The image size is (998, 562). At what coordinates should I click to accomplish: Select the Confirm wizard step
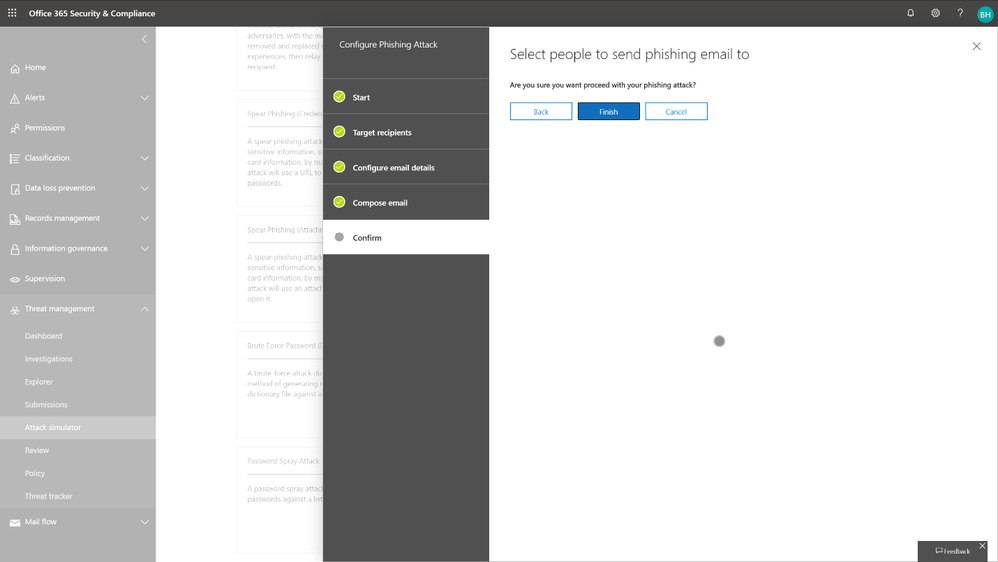pyautogui.click(x=406, y=237)
